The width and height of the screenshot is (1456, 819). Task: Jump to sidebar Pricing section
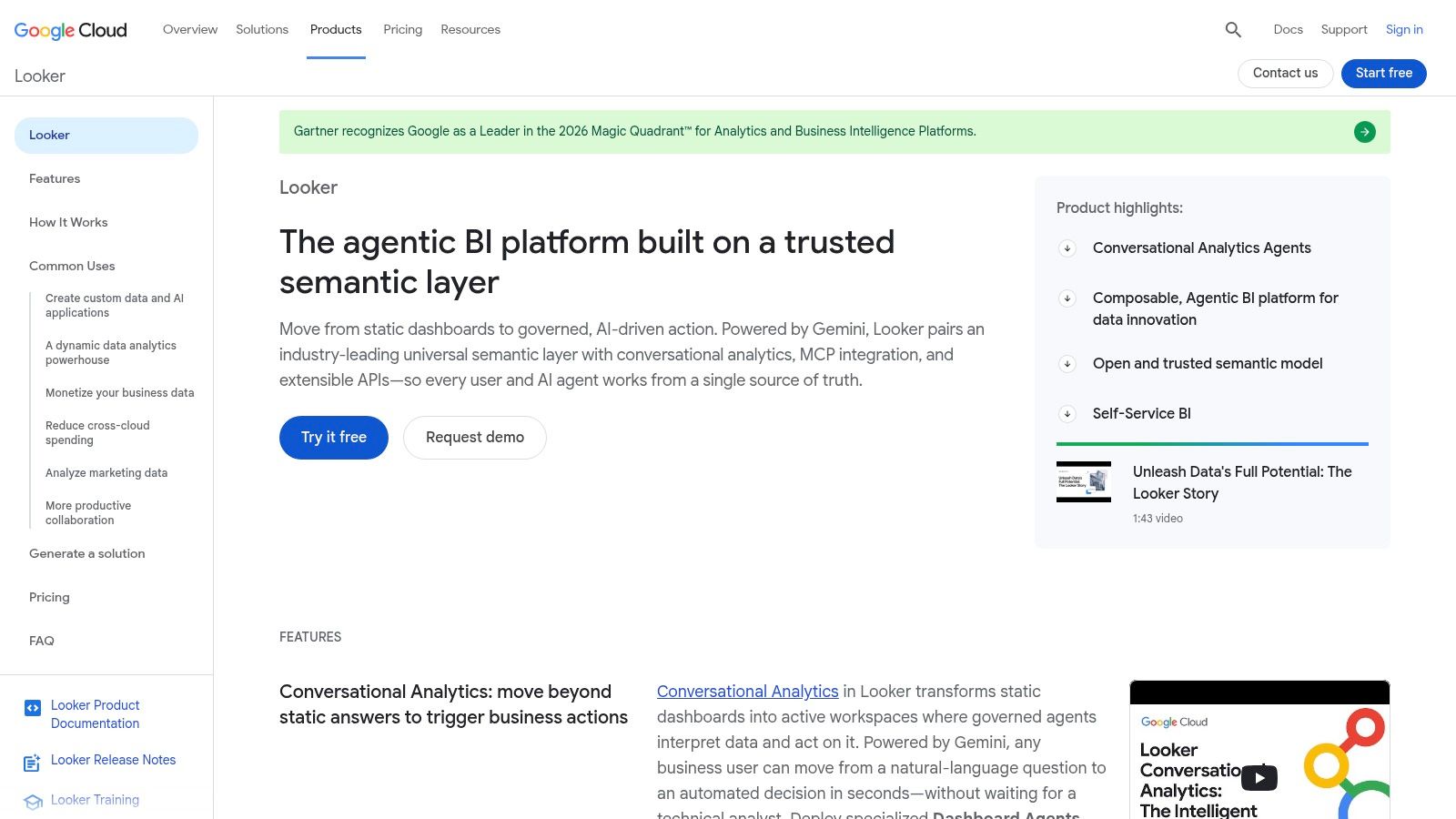(49, 598)
